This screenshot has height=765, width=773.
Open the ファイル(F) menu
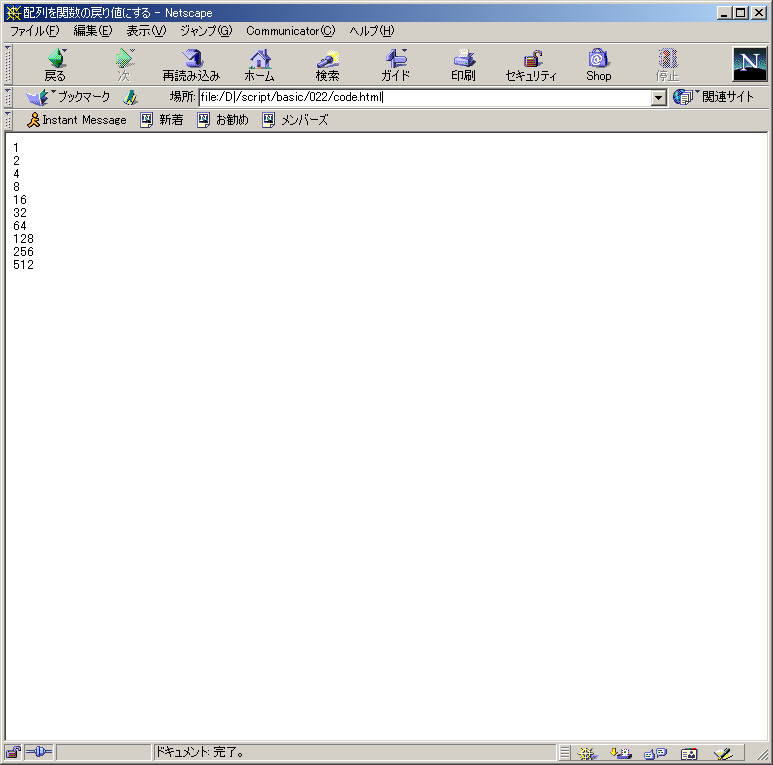click(35, 31)
